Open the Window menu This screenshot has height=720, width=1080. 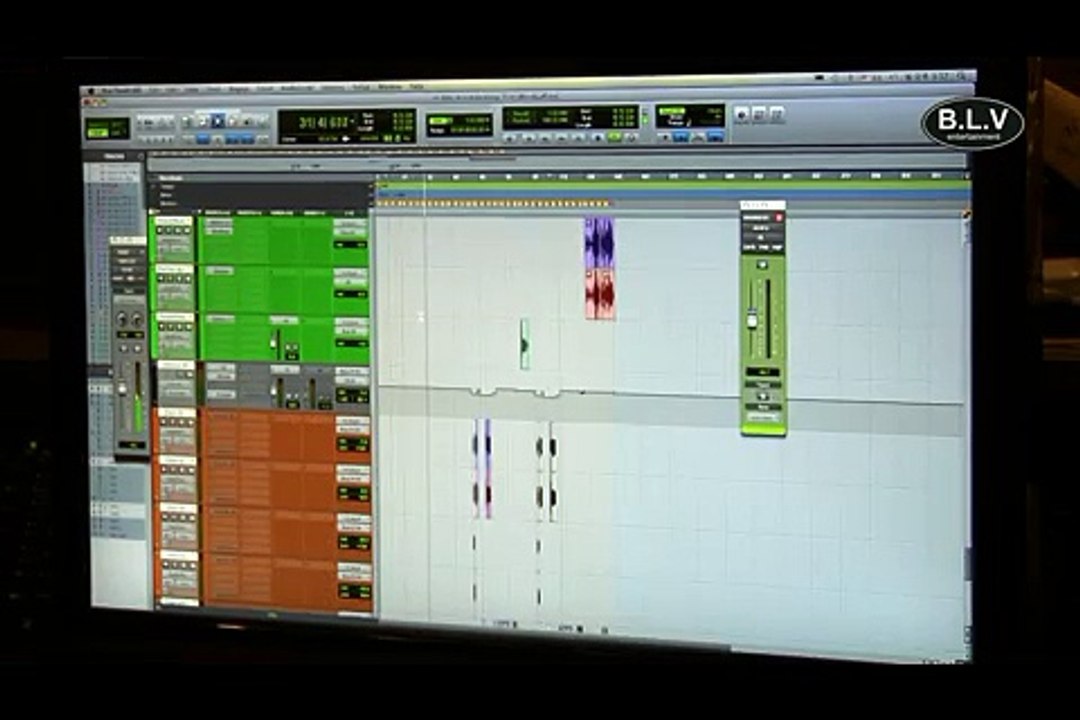tap(390, 88)
